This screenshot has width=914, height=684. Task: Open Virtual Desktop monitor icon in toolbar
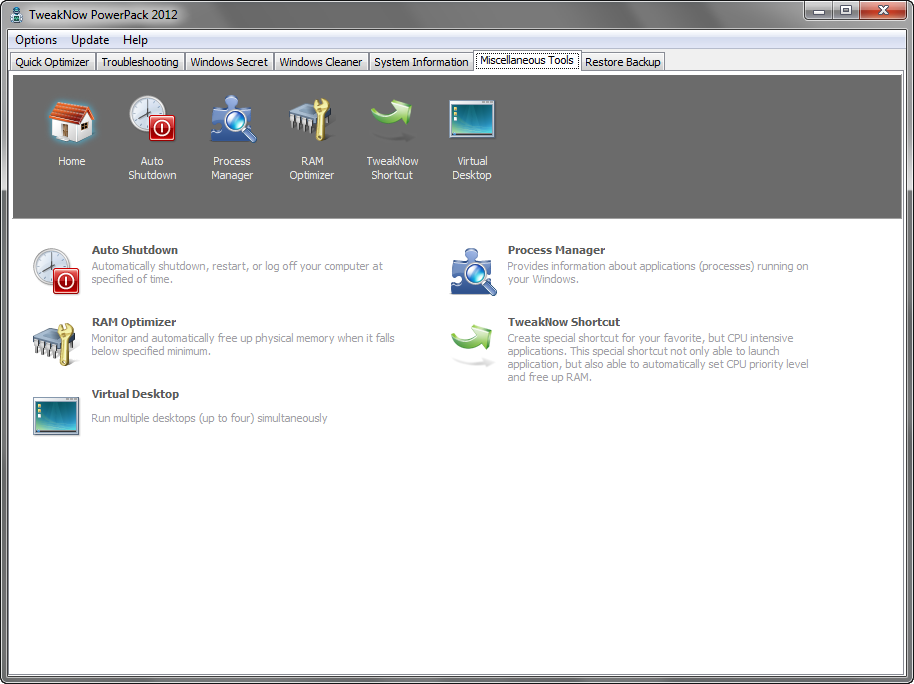pos(472,119)
